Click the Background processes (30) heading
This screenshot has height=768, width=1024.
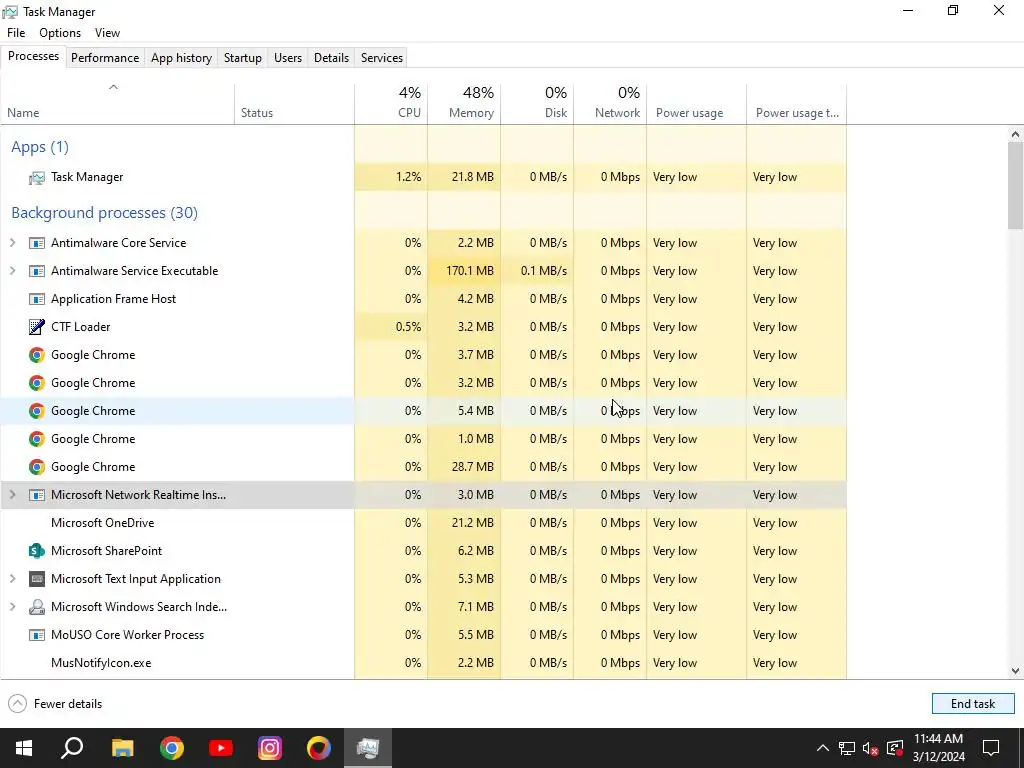click(104, 213)
